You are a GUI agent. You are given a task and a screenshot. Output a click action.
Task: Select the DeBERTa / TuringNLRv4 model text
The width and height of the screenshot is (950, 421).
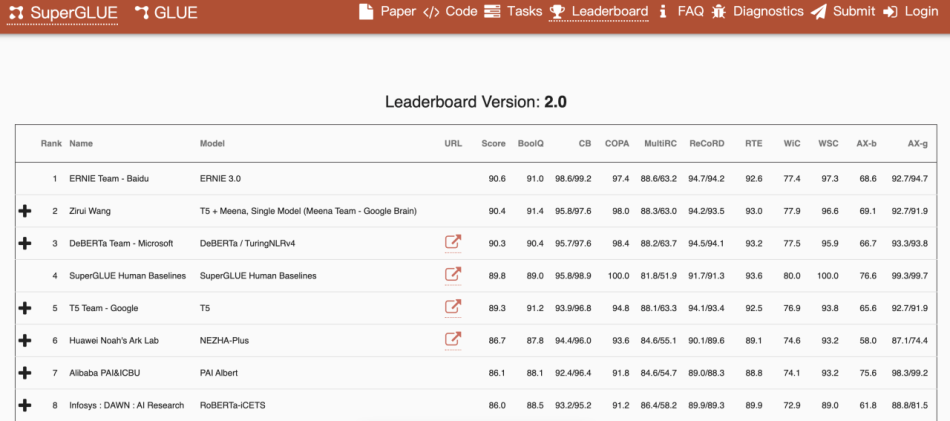pos(248,243)
